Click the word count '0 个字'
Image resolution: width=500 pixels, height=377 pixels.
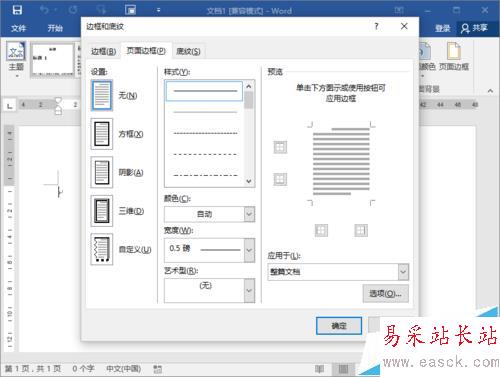83,369
